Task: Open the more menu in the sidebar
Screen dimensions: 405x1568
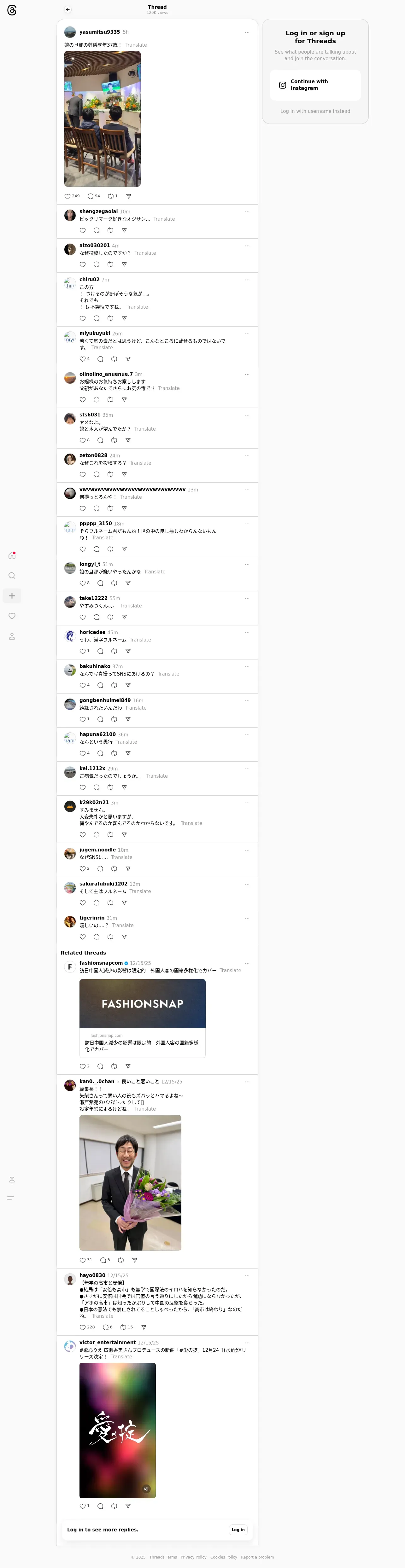Action: point(10,1198)
